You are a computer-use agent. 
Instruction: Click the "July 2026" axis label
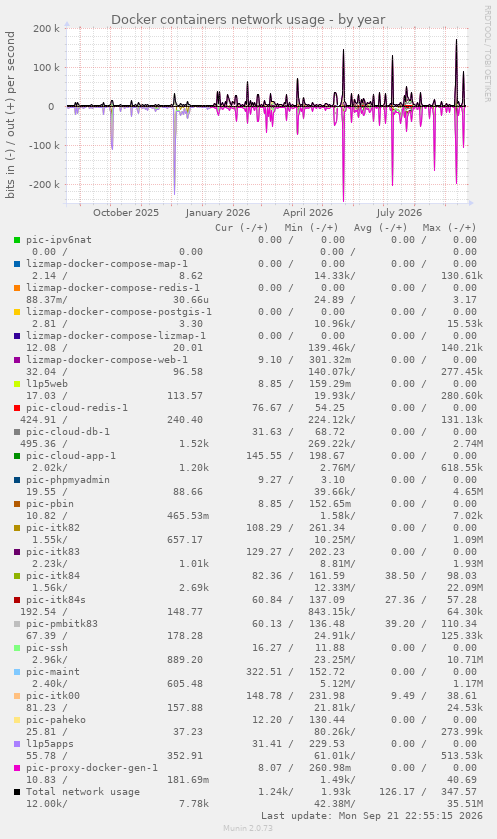tap(399, 212)
